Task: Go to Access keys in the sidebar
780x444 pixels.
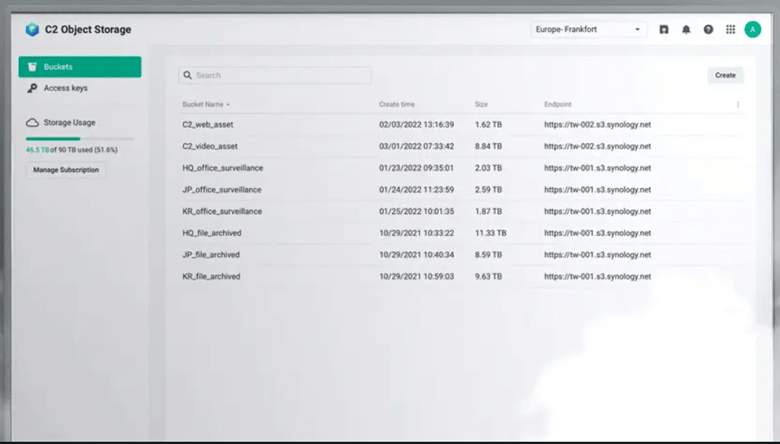Action: click(x=65, y=88)
